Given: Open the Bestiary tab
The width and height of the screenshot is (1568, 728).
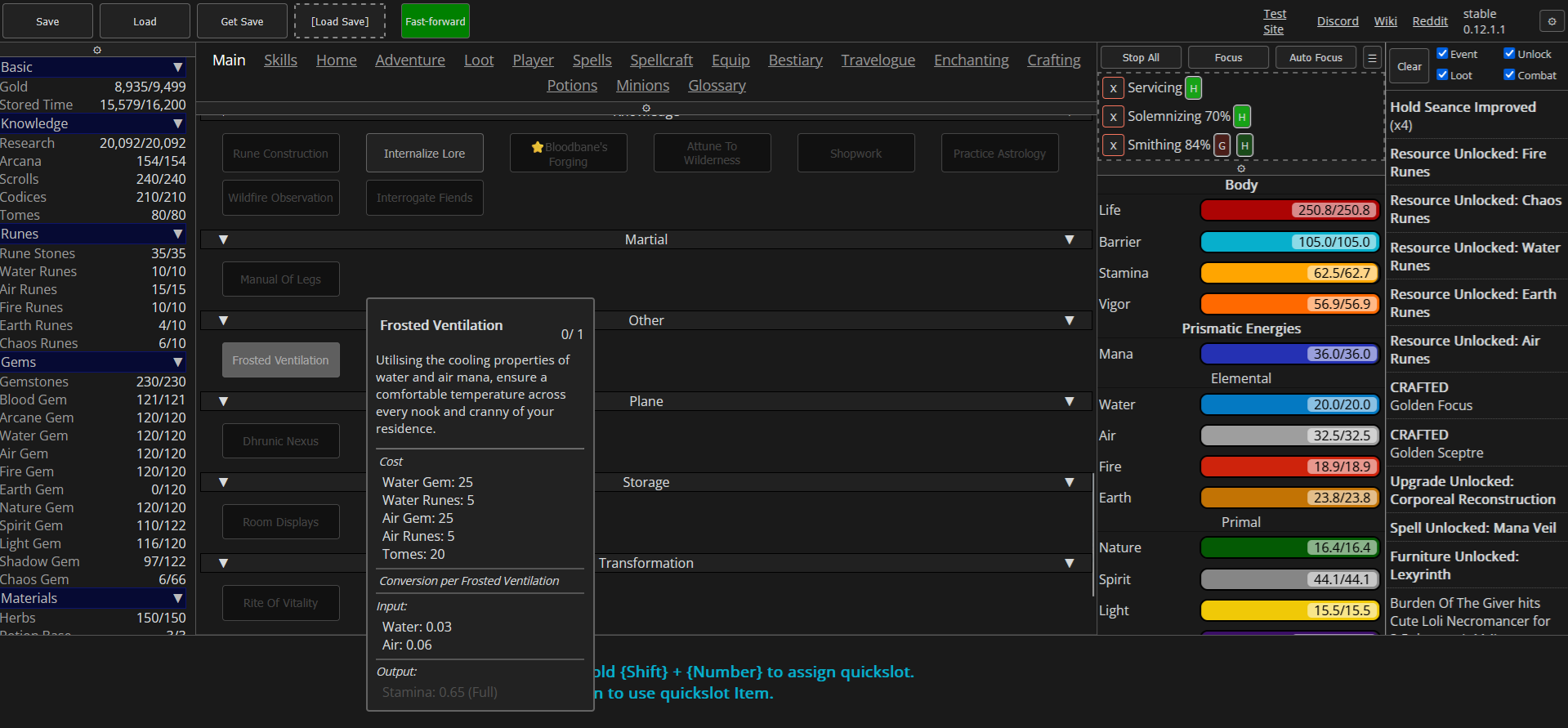Looking at the screenshot, I should [x=795, y=60].
